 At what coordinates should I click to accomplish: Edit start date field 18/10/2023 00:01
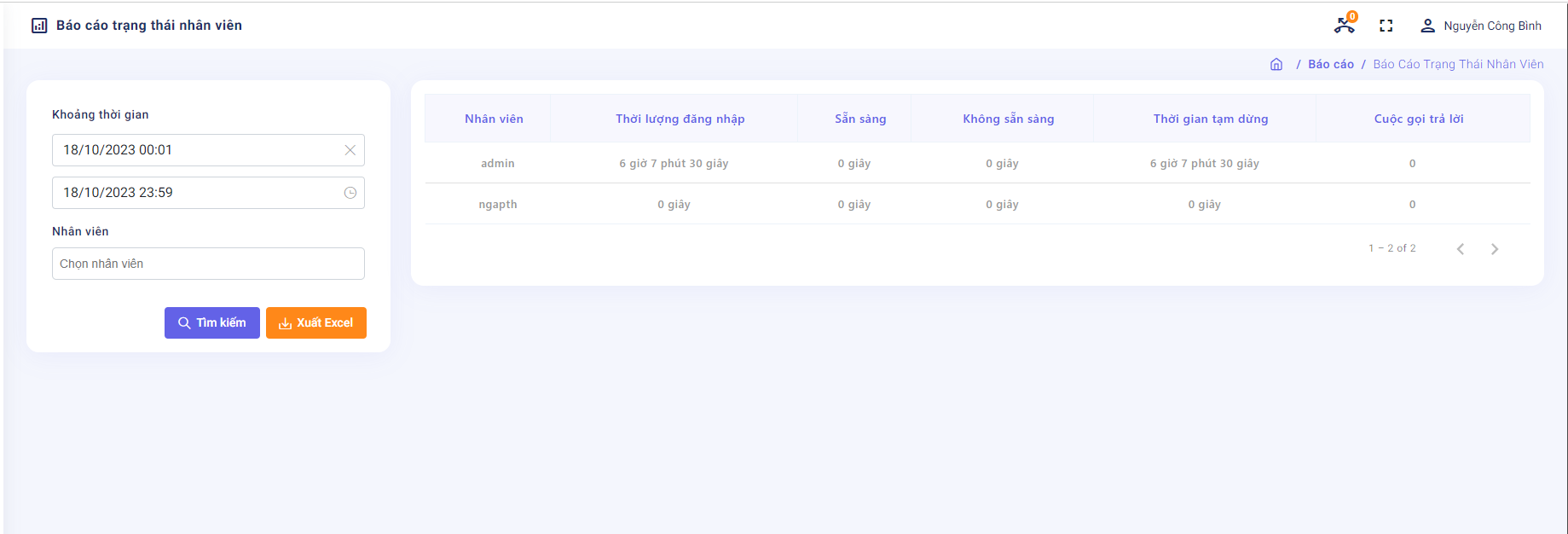208,150
